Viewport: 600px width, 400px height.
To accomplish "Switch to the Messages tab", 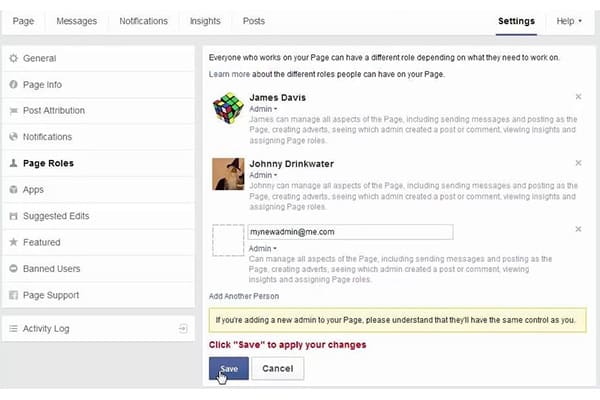I will point(77,21).
